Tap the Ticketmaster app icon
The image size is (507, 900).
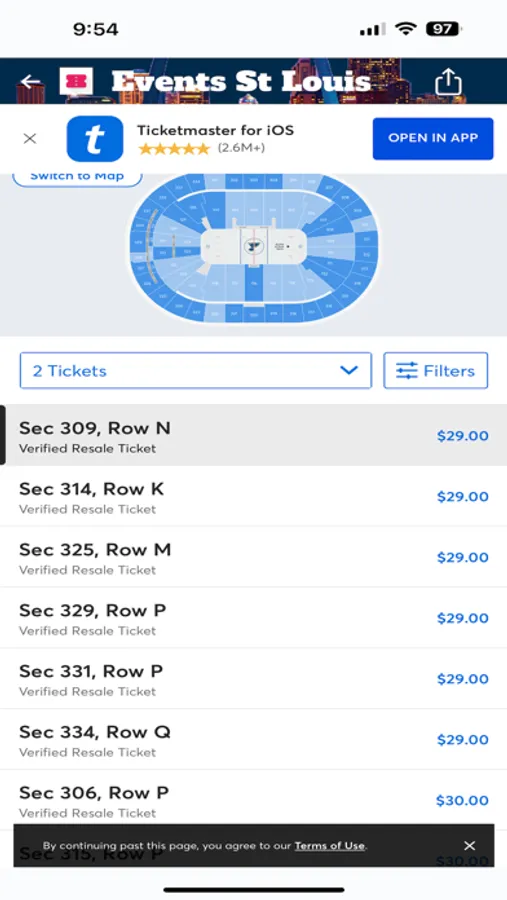95,138
